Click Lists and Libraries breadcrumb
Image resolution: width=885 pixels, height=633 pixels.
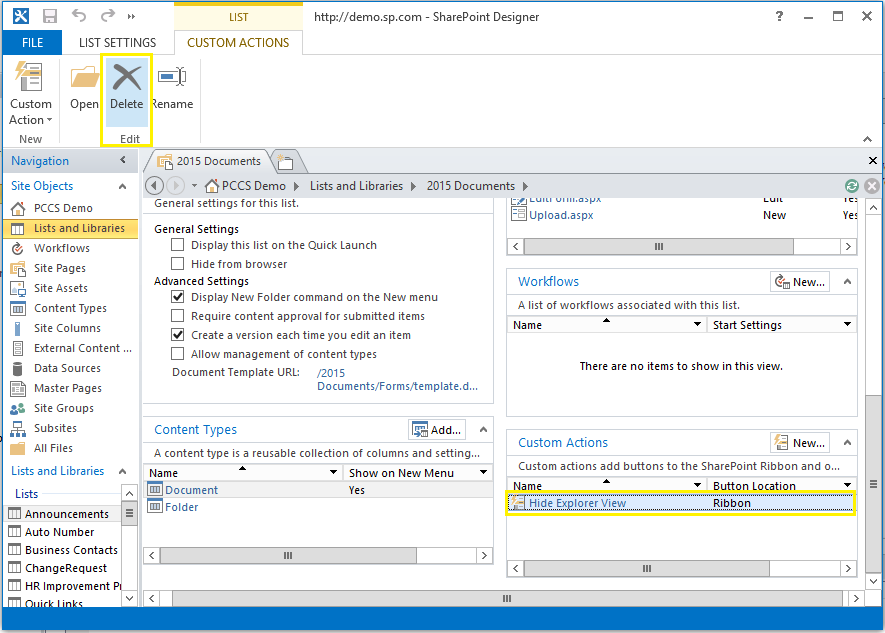[356, 186]
